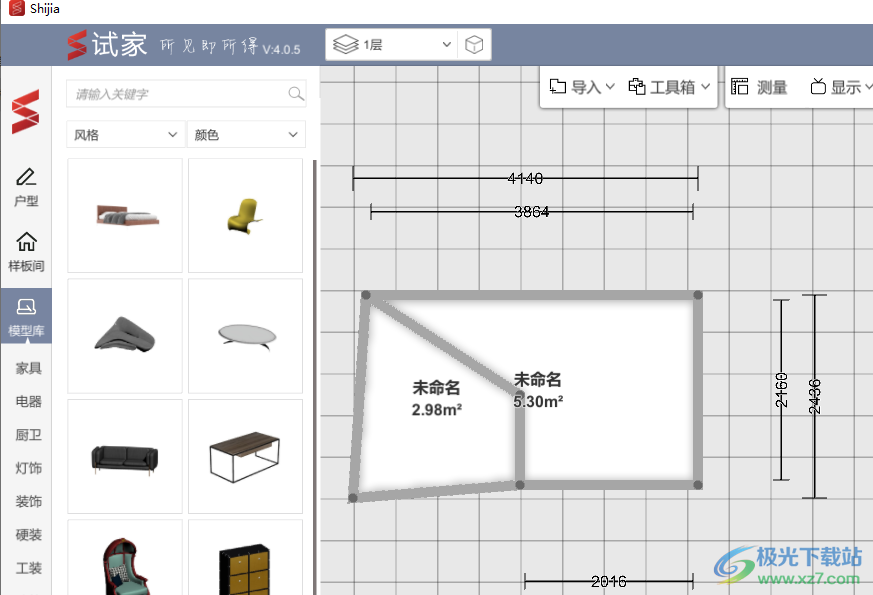Click the Shijia logo in the title bar
873x595 pixels.
[17, 8]
